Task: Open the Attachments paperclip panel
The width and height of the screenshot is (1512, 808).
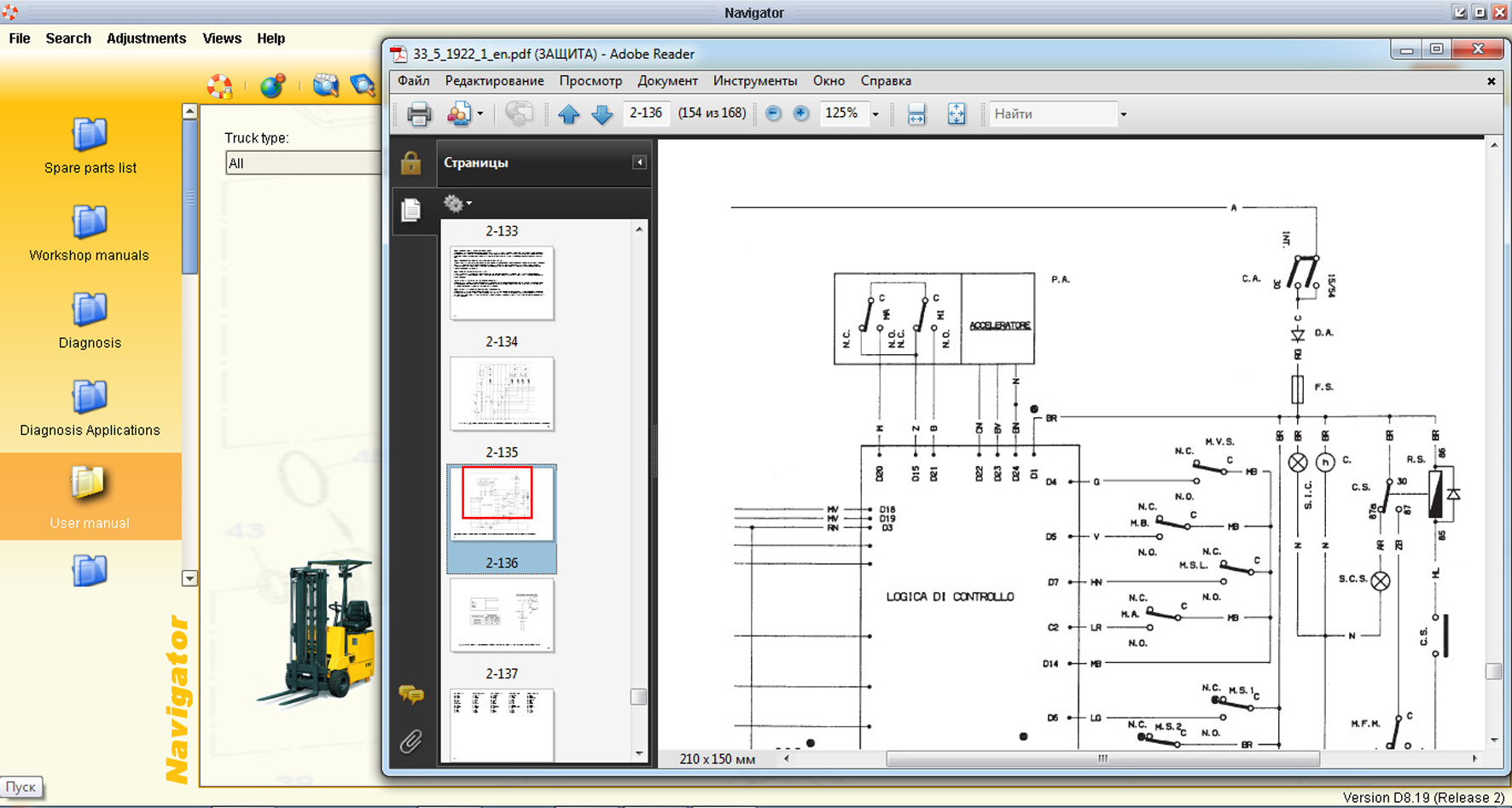Action: (x=411, y=741)
